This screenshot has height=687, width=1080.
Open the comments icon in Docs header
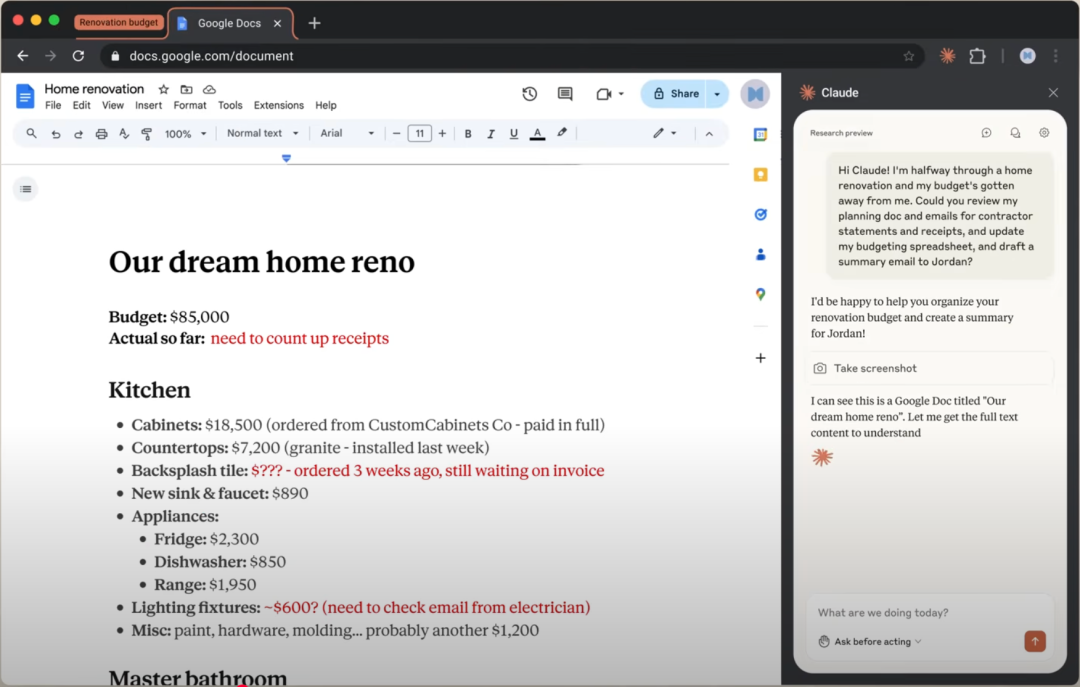[x=565, y=94]
